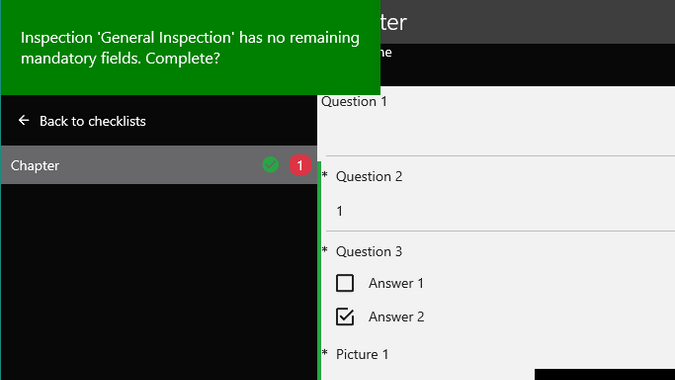The image size is (675, 380).
Task: Click the chapter title in header bar
Action: click(393, 22)
